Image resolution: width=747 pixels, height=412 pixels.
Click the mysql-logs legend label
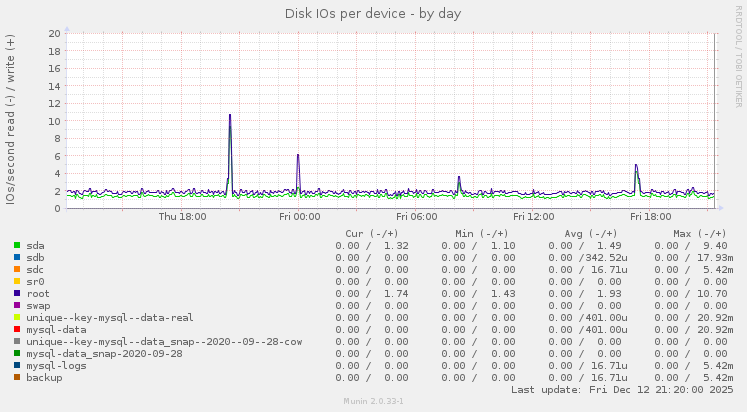tap(57, 365)
